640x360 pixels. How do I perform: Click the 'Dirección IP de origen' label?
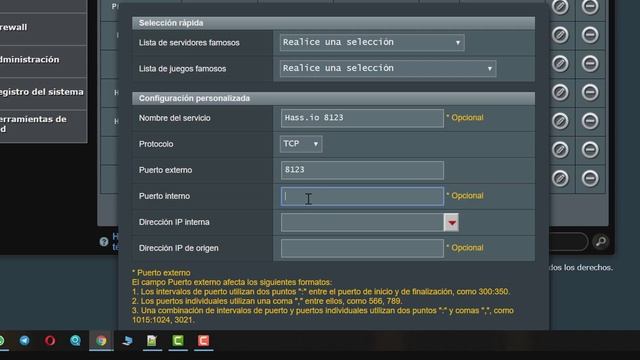178,248
